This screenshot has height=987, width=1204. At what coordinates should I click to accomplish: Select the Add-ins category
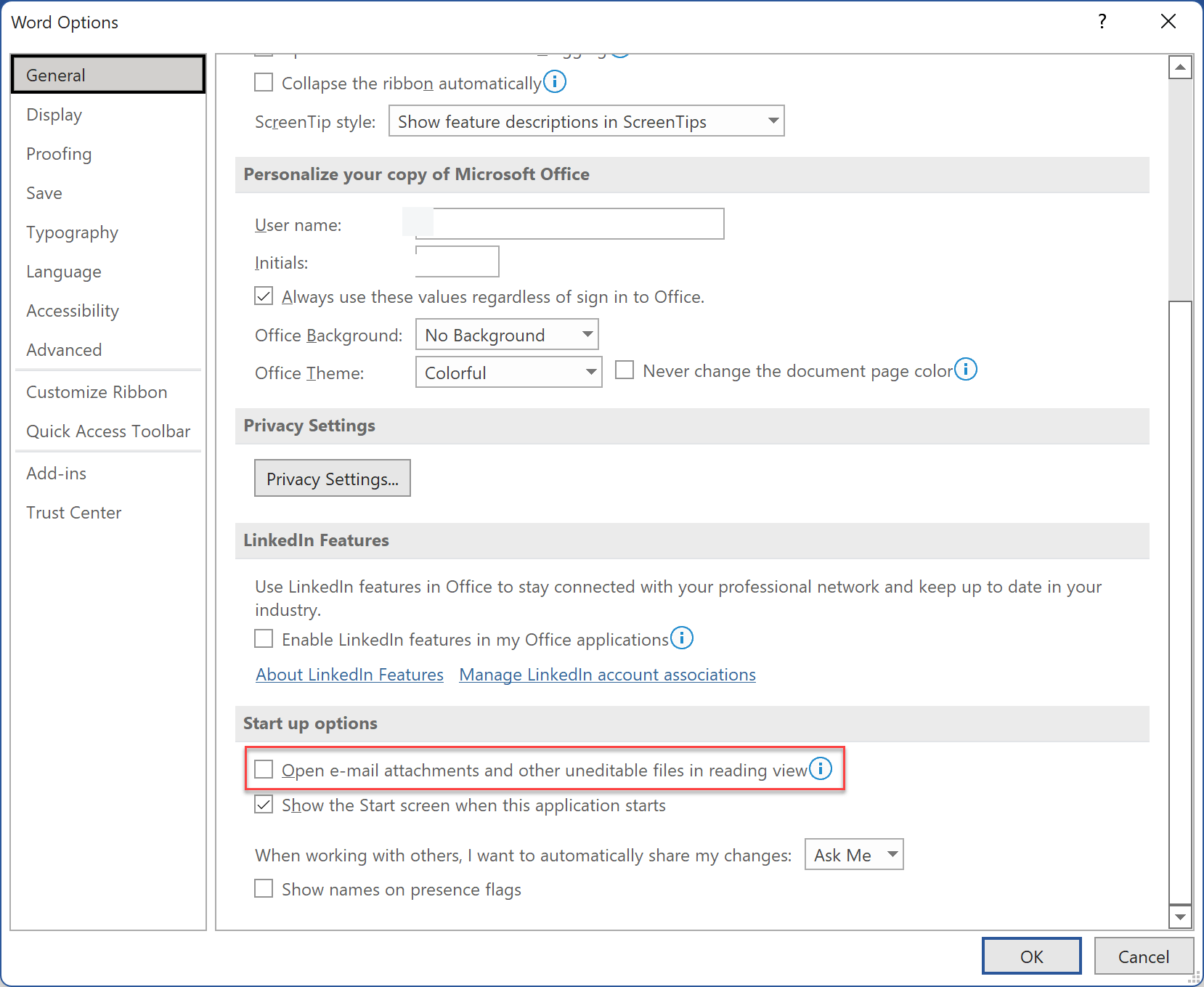pos(108,474)
